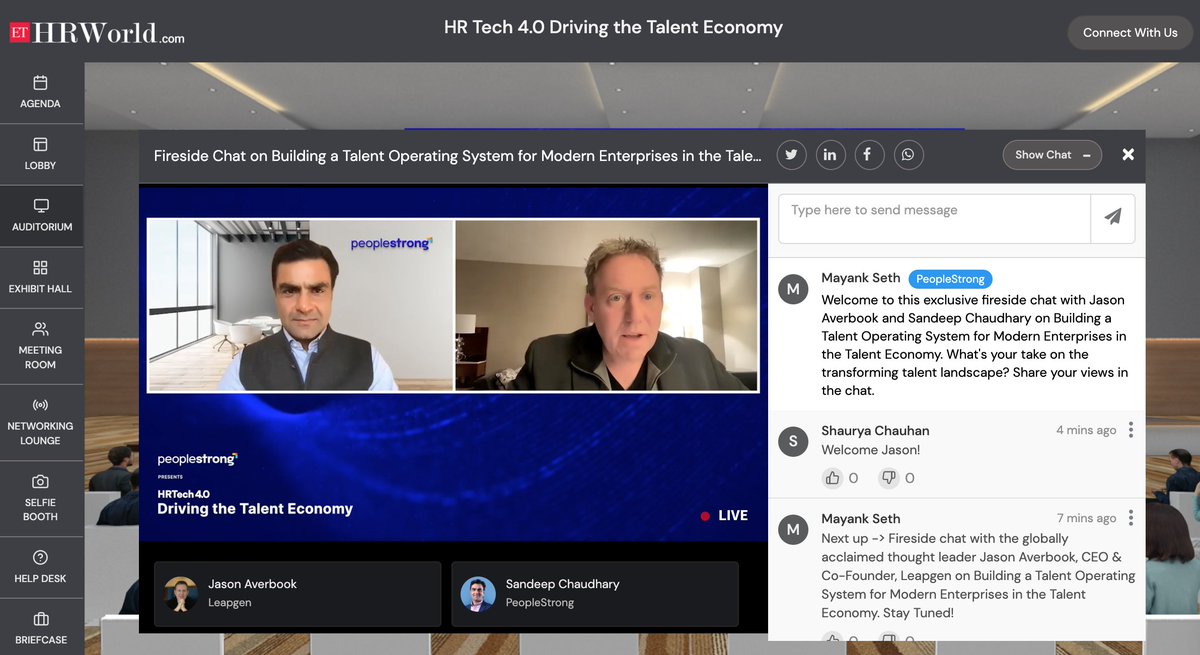The width and height of the screenshot is (1200, 655).
Task: Open Jason Averbook speaker card
Action: click(297, 594)
